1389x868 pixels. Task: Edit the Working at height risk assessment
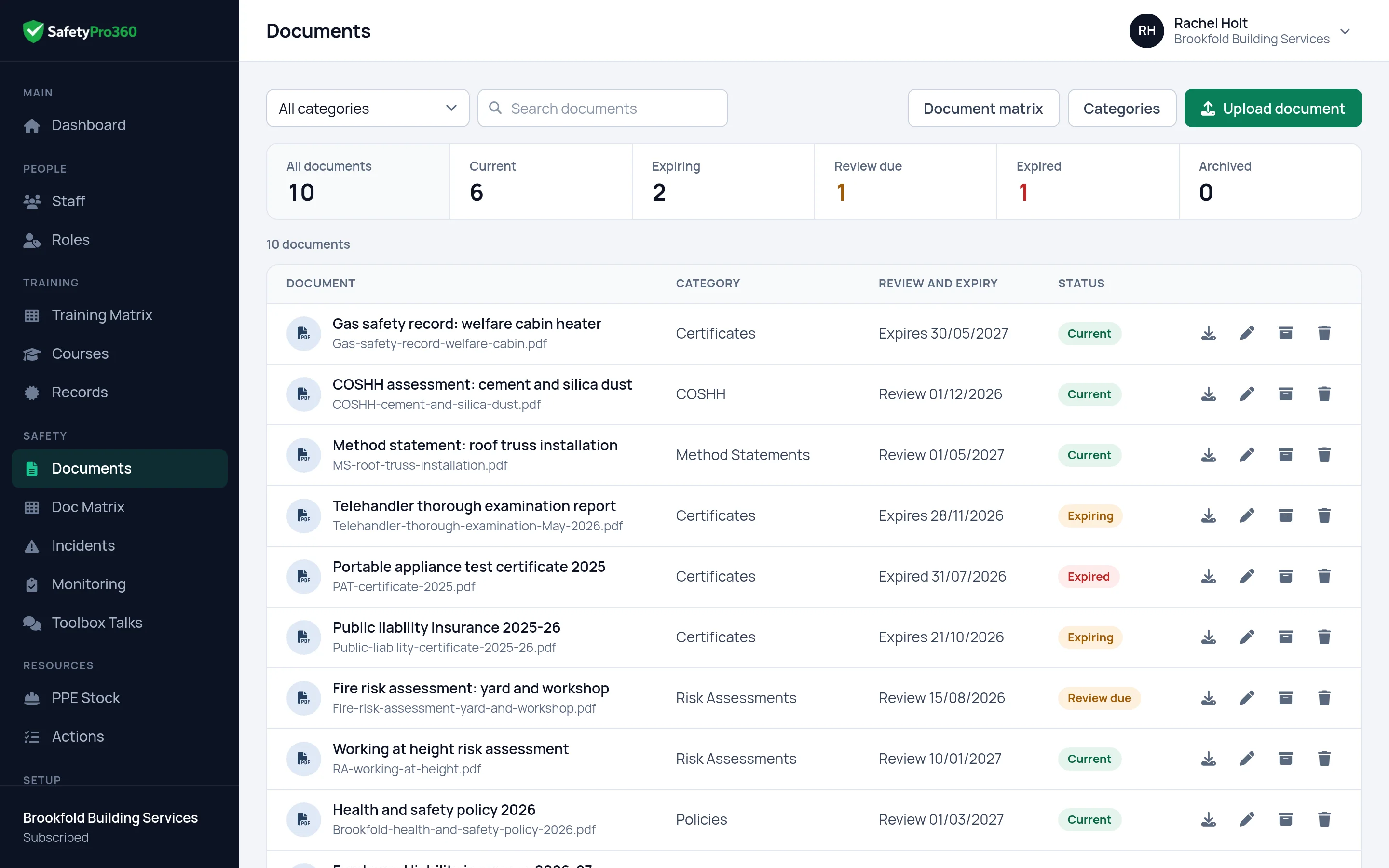coord(1247,759)
